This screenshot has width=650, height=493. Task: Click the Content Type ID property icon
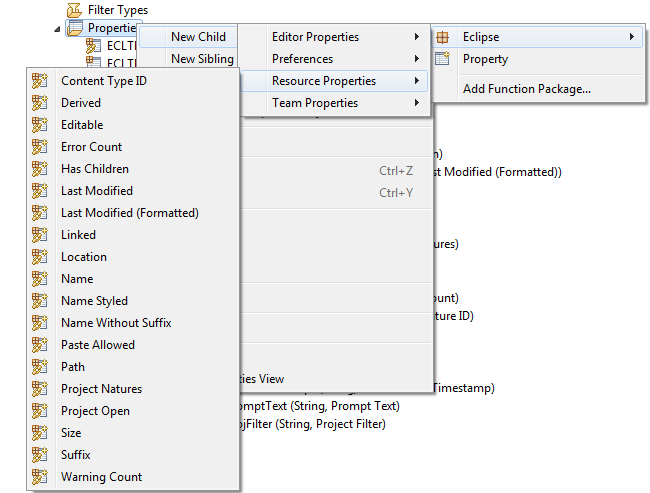pyautogui.click(x=40, y=81)
